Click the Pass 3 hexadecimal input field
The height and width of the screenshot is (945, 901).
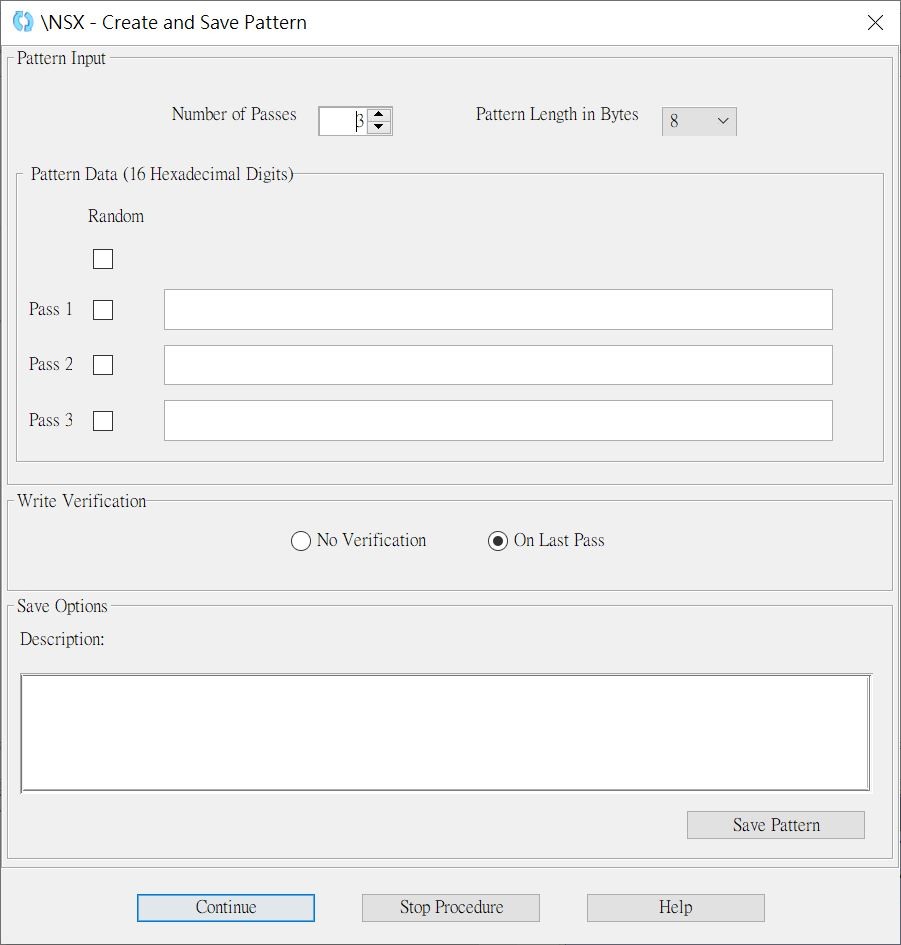click(498, 420)
